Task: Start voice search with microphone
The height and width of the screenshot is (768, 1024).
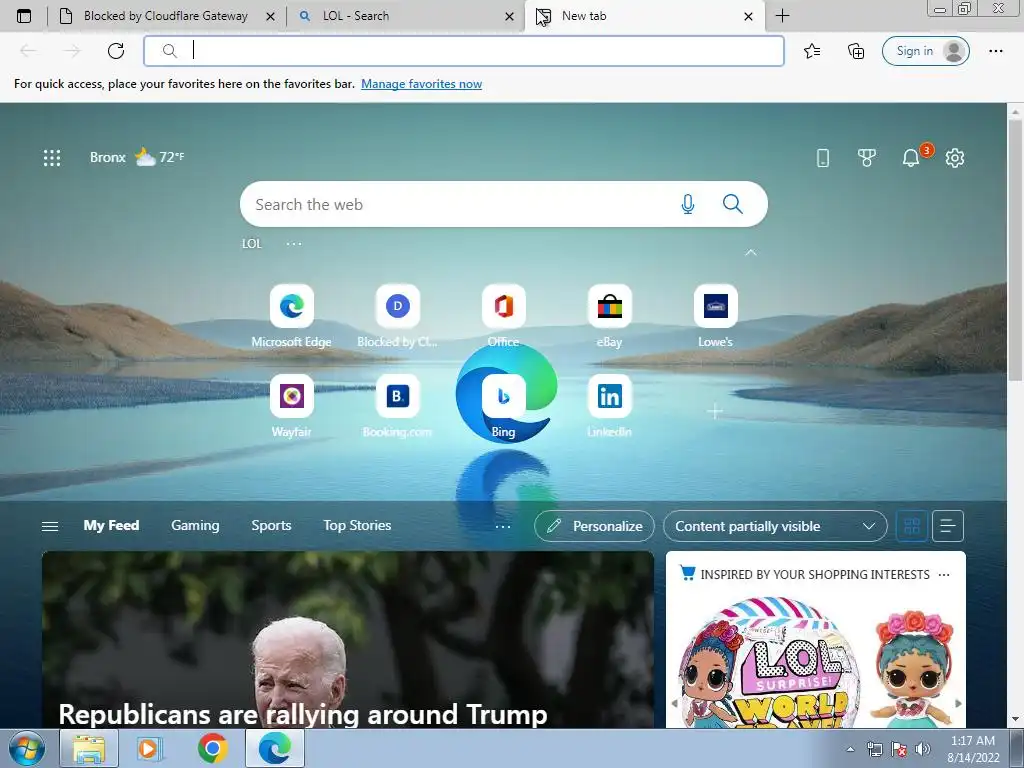Action: [x=687, y=204]
